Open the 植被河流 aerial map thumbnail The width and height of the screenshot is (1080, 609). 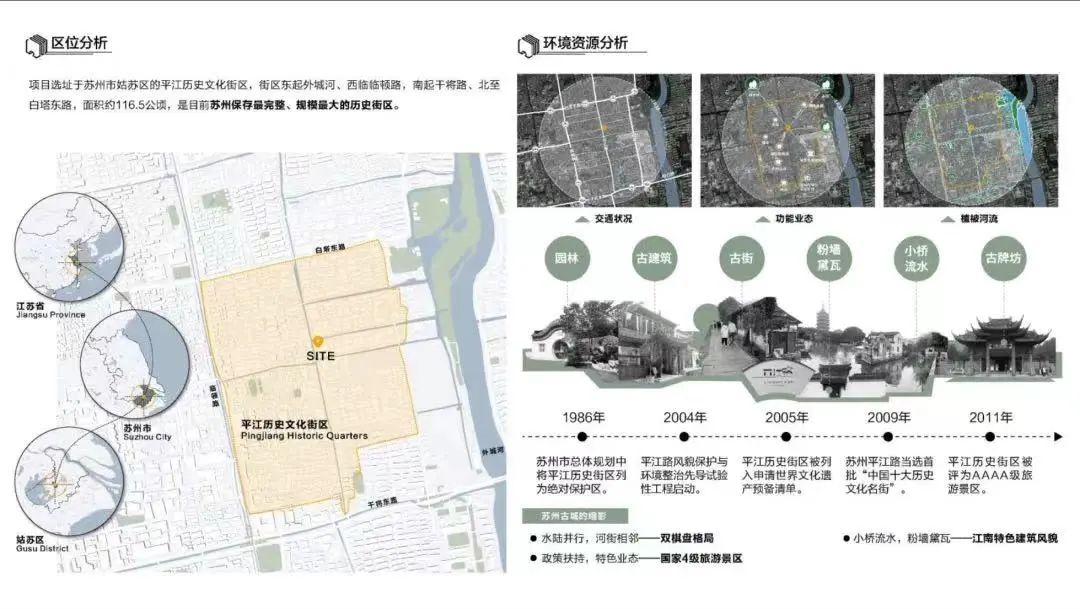pos(970,141)
